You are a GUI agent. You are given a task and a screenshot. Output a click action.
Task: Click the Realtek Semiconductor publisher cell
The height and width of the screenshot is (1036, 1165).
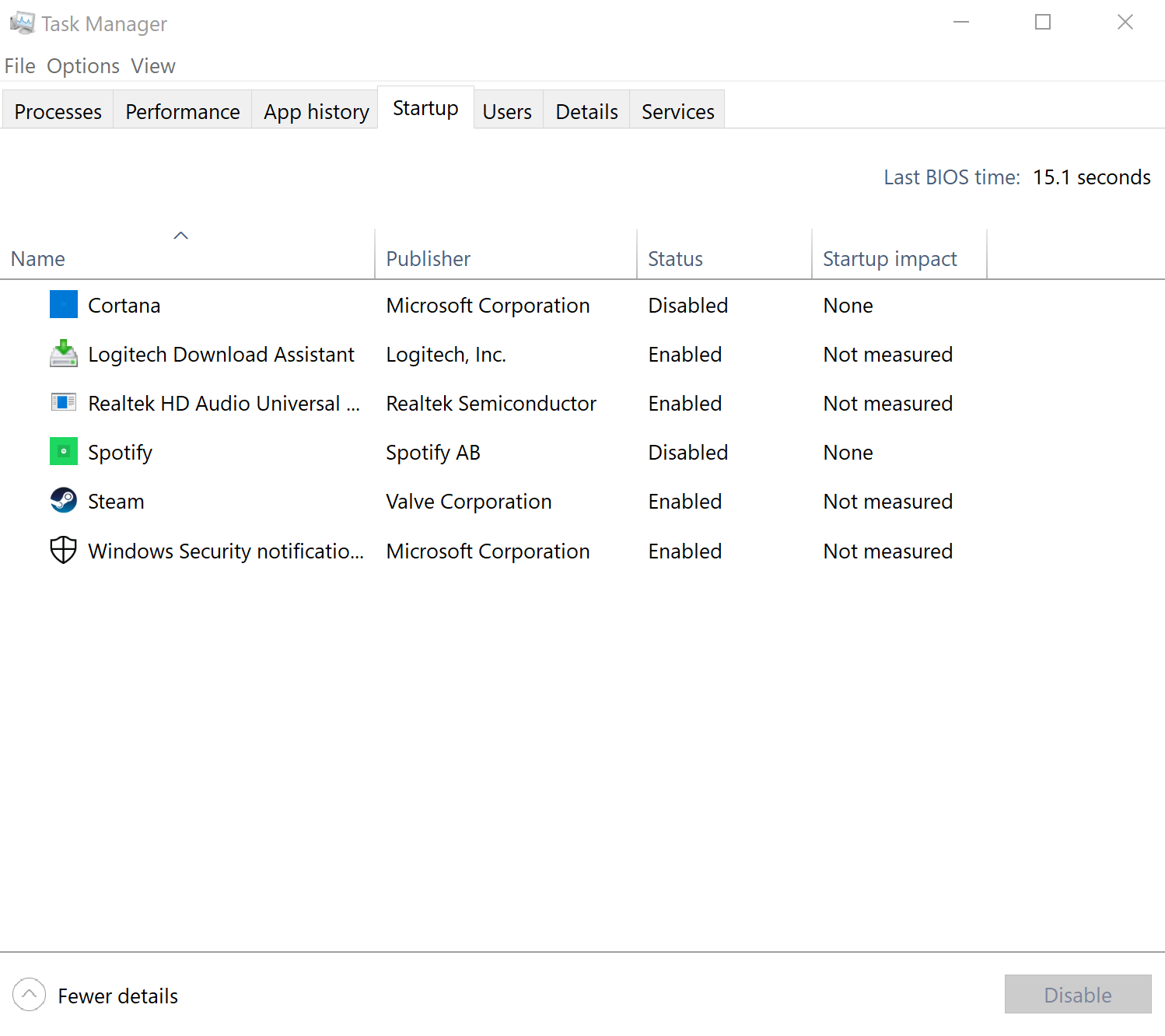tap(492, 404)
